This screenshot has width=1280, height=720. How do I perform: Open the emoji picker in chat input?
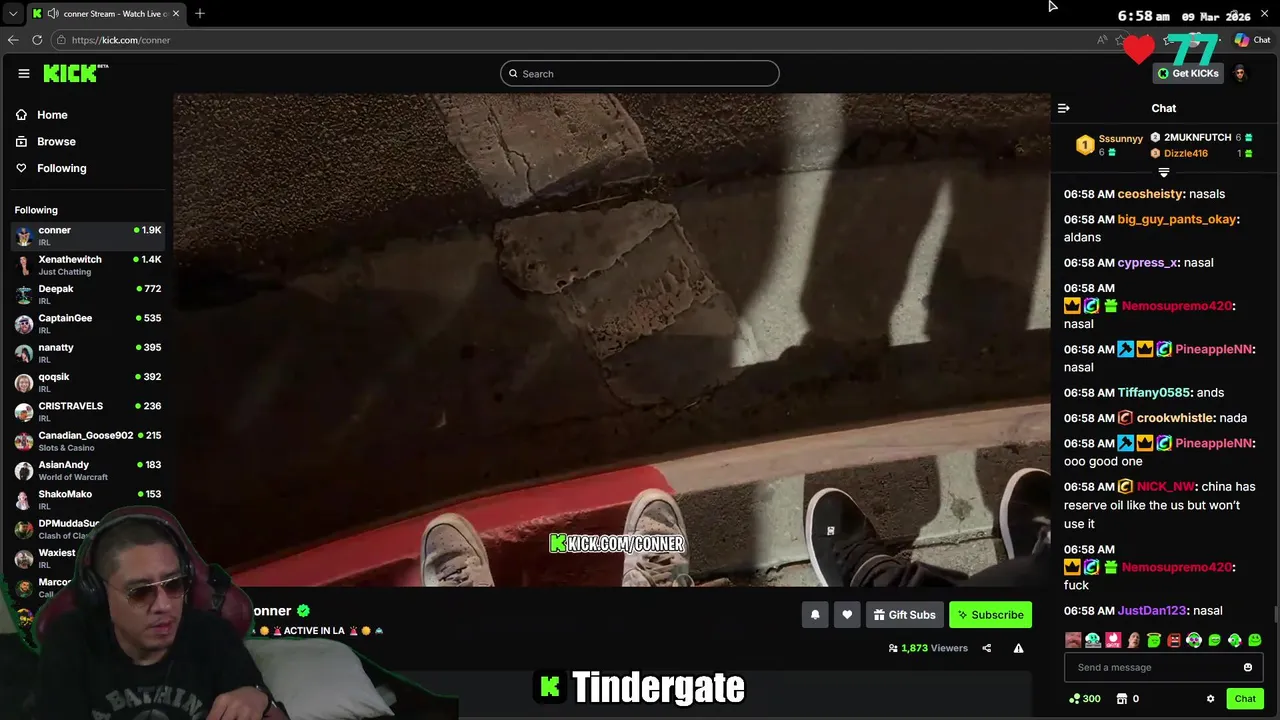(x=1248, y=667)
